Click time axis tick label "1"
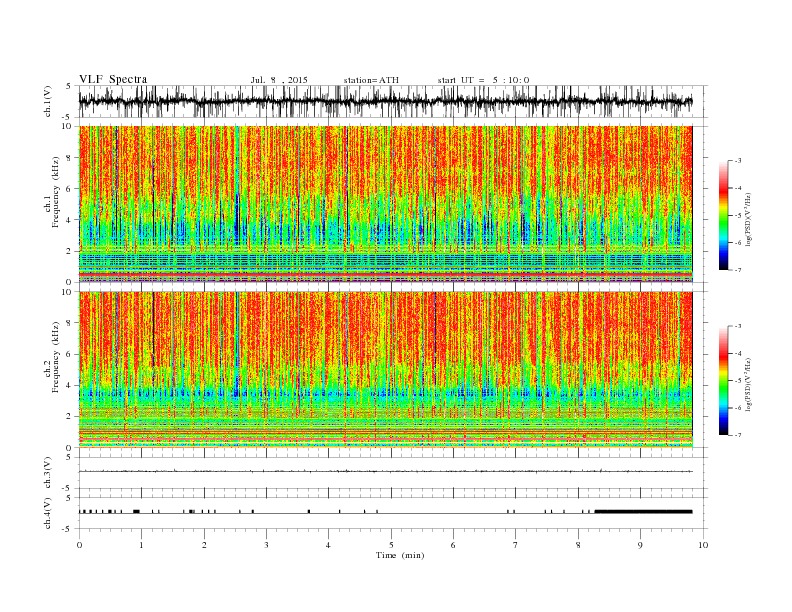The image size is (792, 612). [141, 545]
